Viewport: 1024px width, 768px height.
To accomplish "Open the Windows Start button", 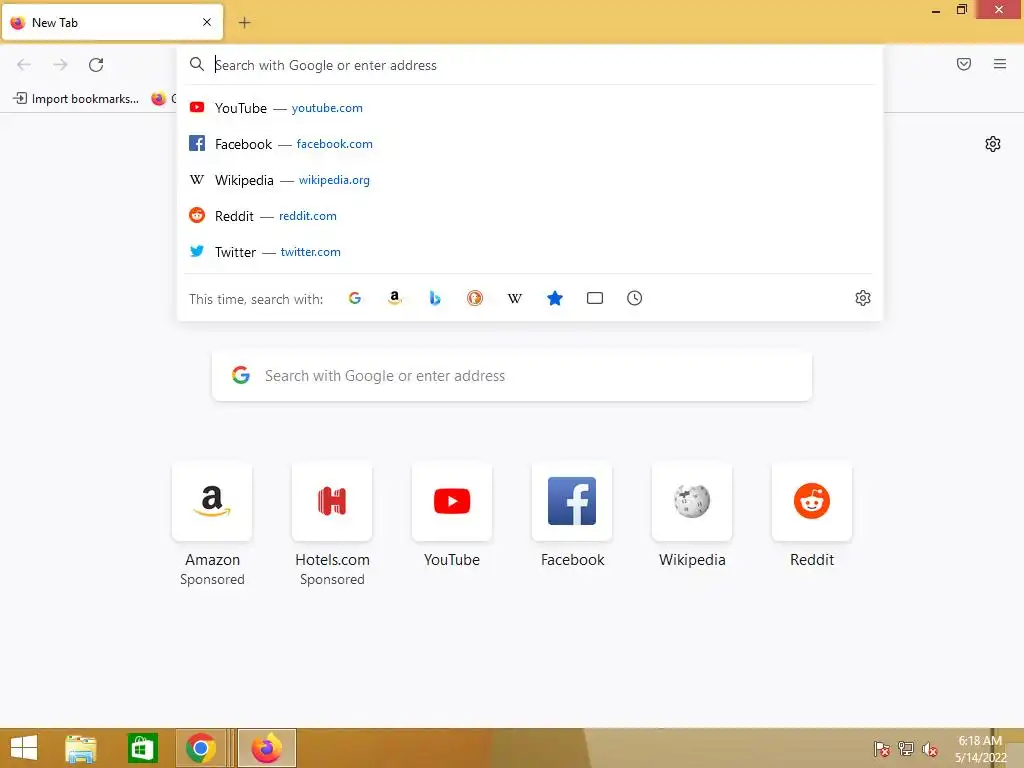I will [x=24, y=748].
